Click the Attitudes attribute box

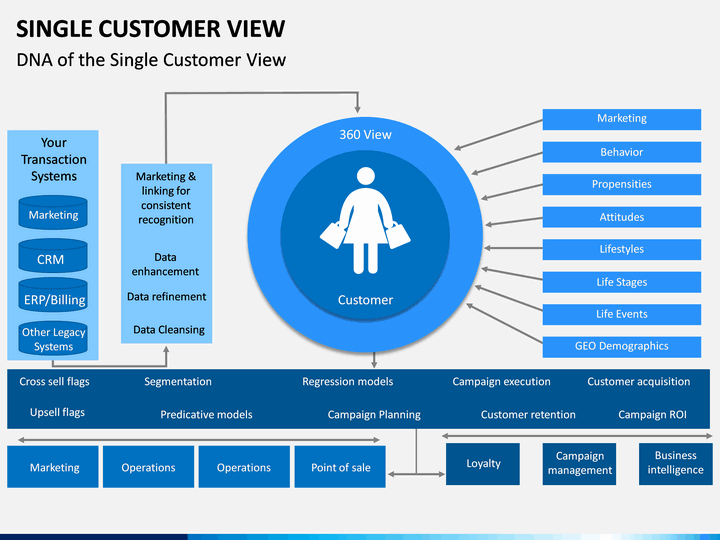point(622,217)
